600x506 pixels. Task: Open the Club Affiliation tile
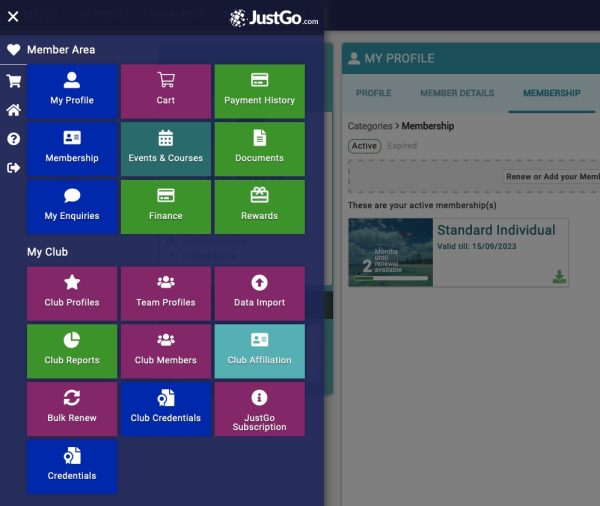(259, 351)
